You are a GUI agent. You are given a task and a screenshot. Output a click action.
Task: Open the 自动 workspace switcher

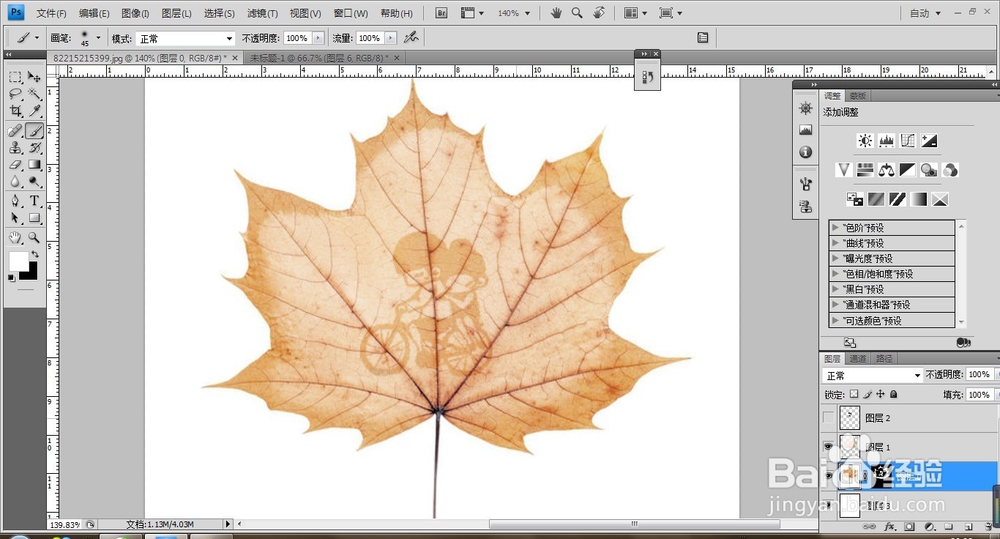tap(925, 13)
